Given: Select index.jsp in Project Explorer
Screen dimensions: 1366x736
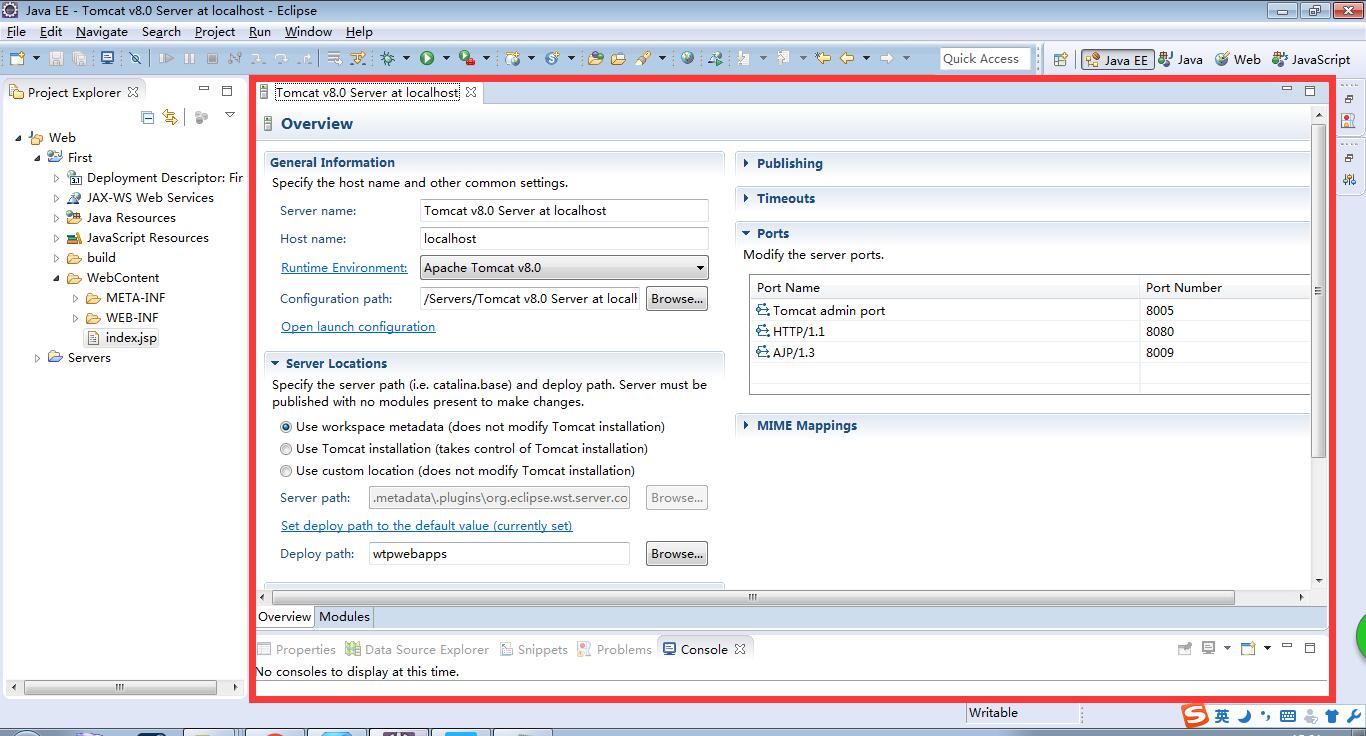Looking at the screenshot, I should tap(121, 338).
